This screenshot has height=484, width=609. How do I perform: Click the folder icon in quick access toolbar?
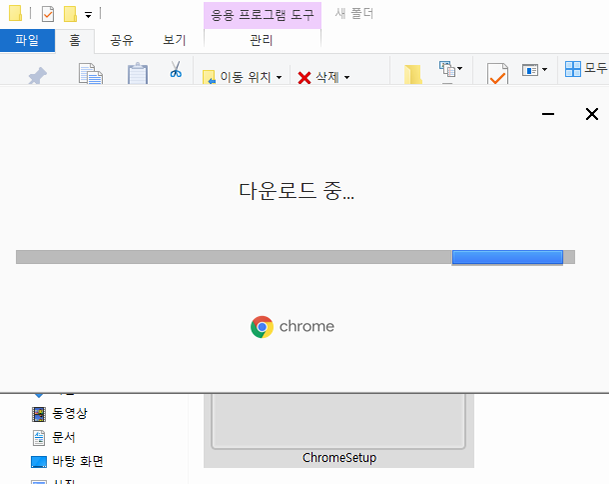[x=15, y=13]
